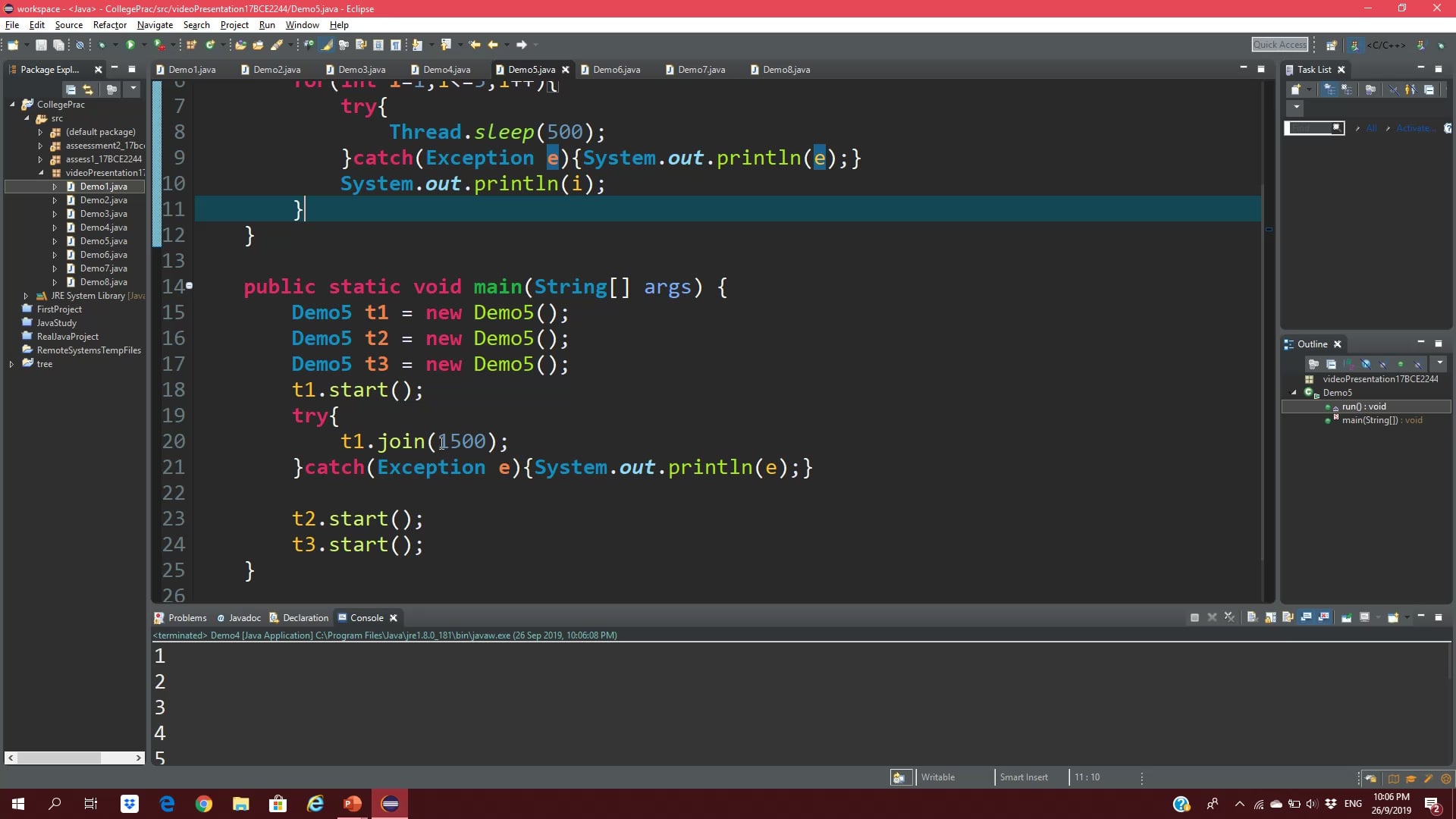This screenshot has width=1456, height=819.
Task: Open the Navigate menu
Action: point(155,25)
